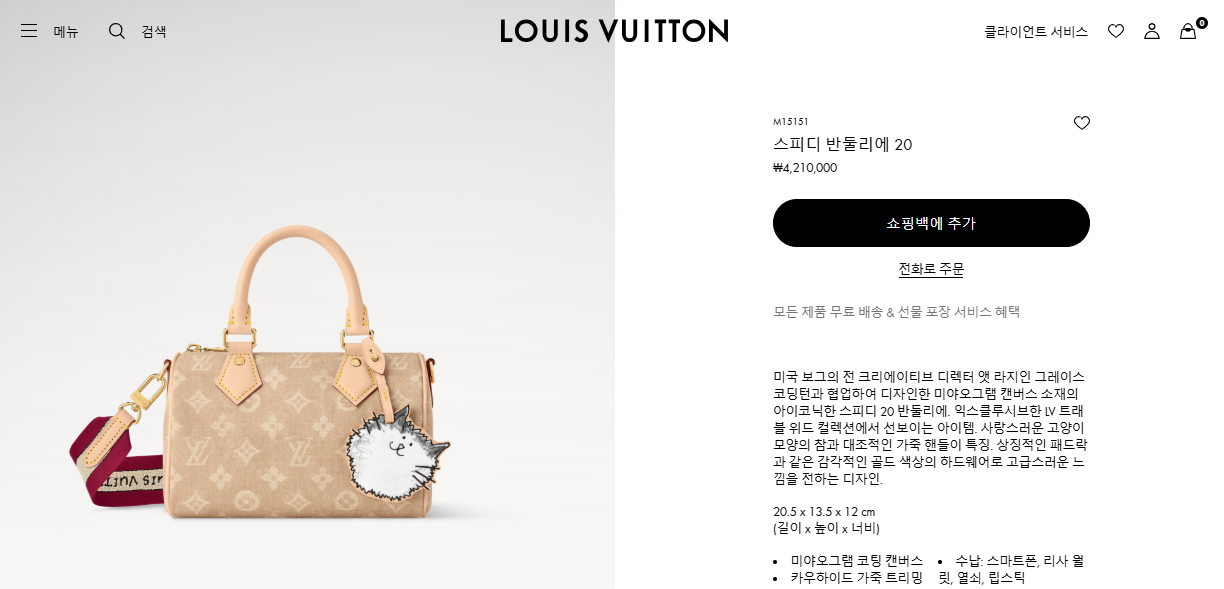Click the 메뉴 label
The image size is (1224, 589).
click(x=66, y=31)
